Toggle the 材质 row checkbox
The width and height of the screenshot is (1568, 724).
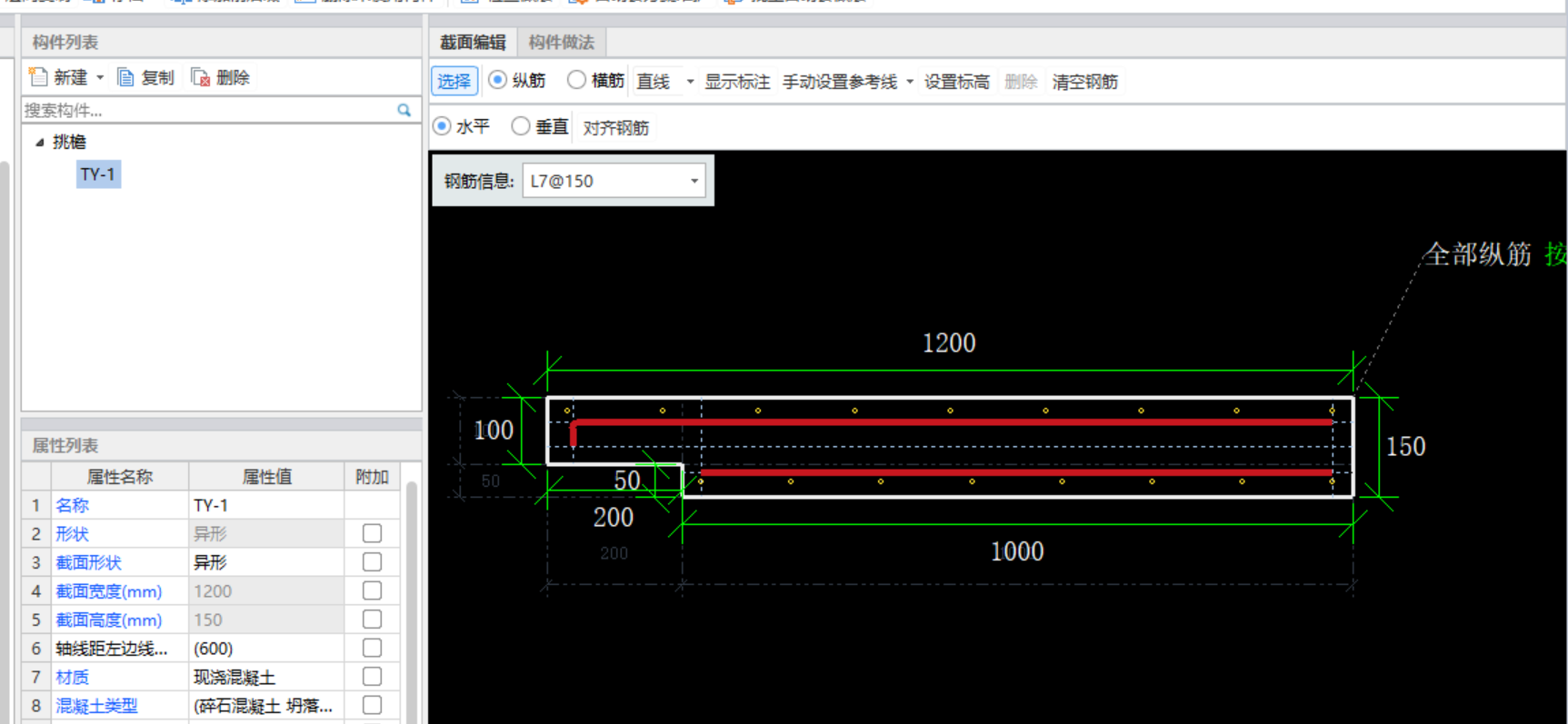372,677
